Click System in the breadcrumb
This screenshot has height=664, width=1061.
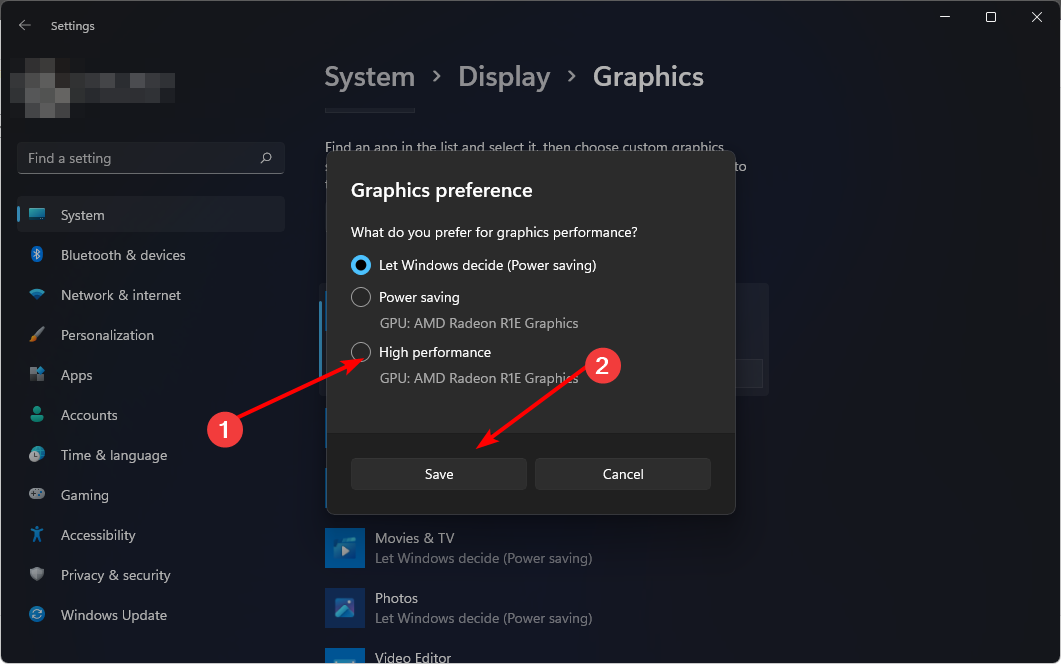pyautogui.click(x=369, y=77)
